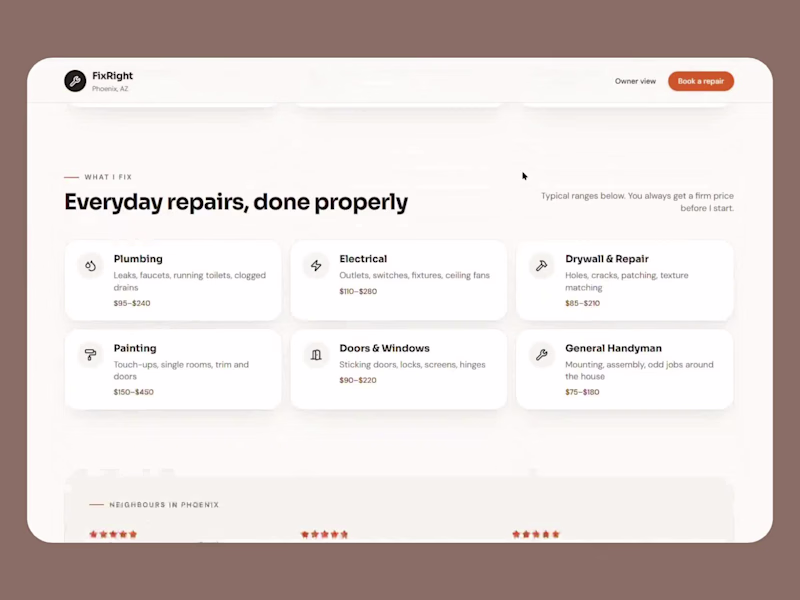Click the Electrical lightning bolt icon
This screenshot has width=800, height=600.
click(x=316, y=266)
